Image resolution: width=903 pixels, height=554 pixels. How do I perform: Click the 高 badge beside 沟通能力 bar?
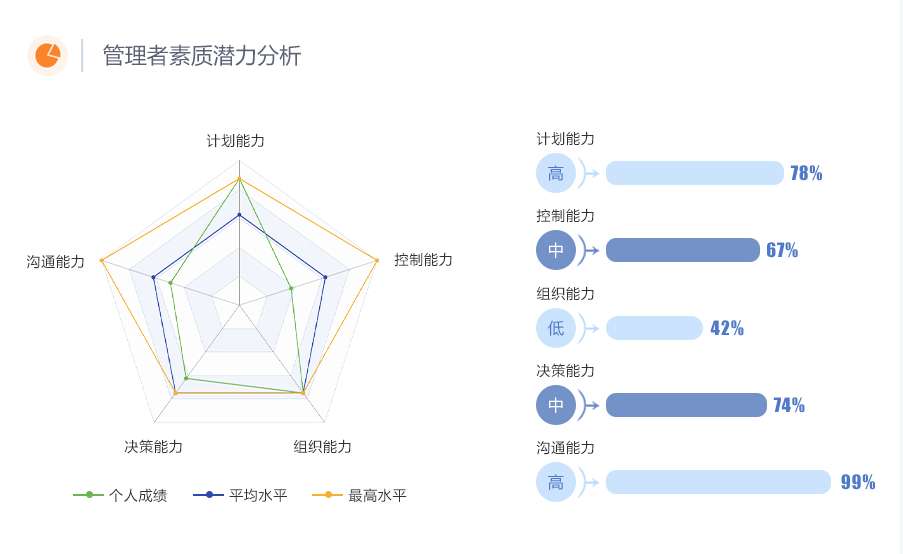[556, 482]
